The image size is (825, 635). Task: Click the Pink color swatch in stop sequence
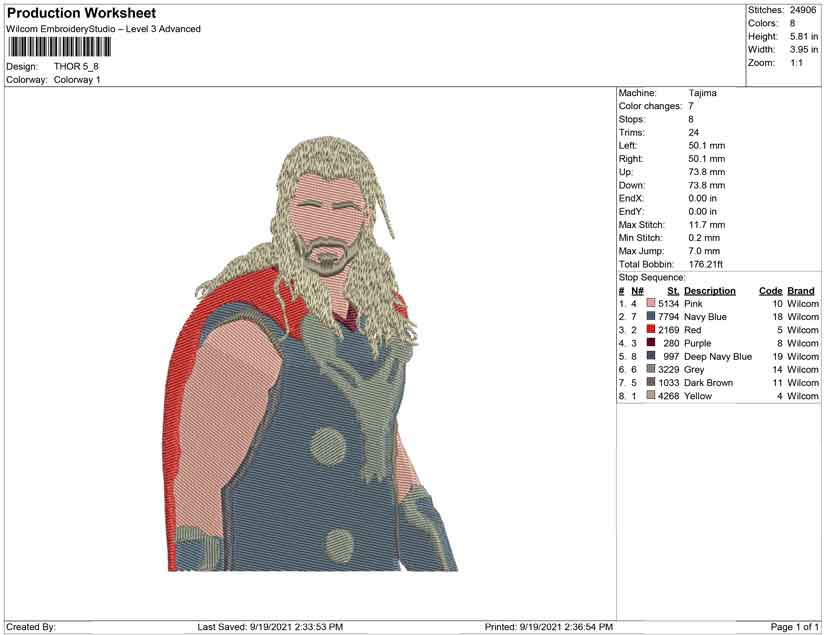click(651, 304)
